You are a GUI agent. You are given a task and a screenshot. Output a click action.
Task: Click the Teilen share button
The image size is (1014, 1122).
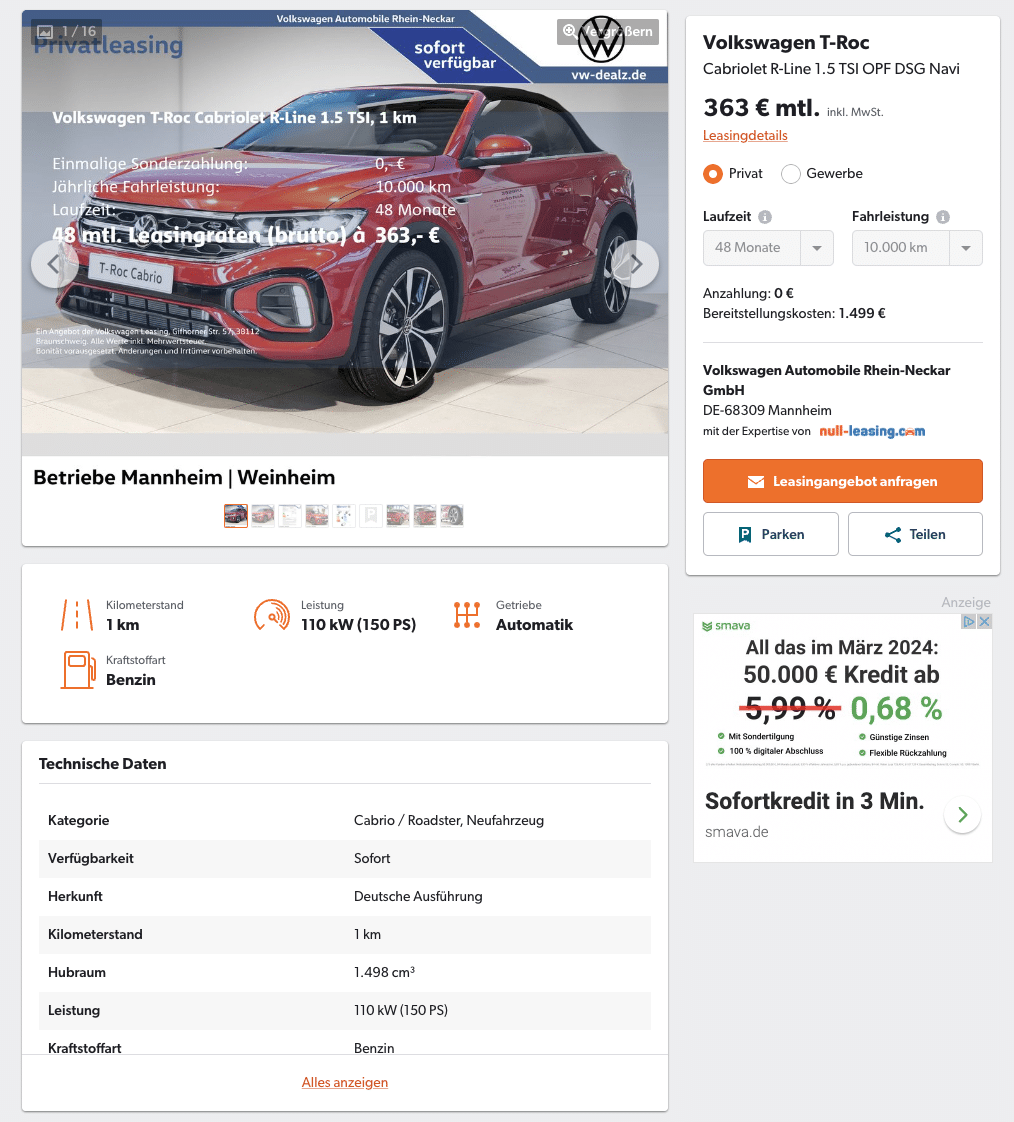tap(915, 534)
